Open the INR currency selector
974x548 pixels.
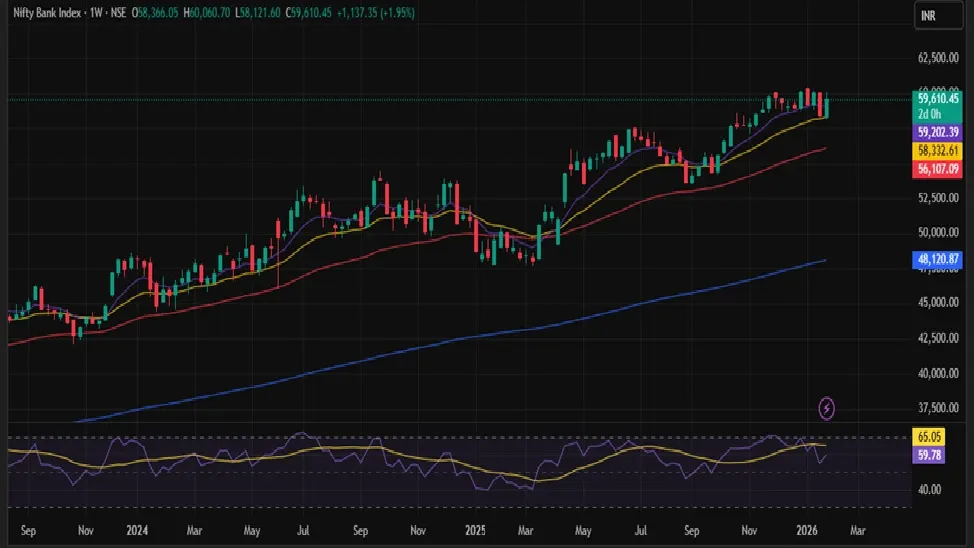coord(938,16)
